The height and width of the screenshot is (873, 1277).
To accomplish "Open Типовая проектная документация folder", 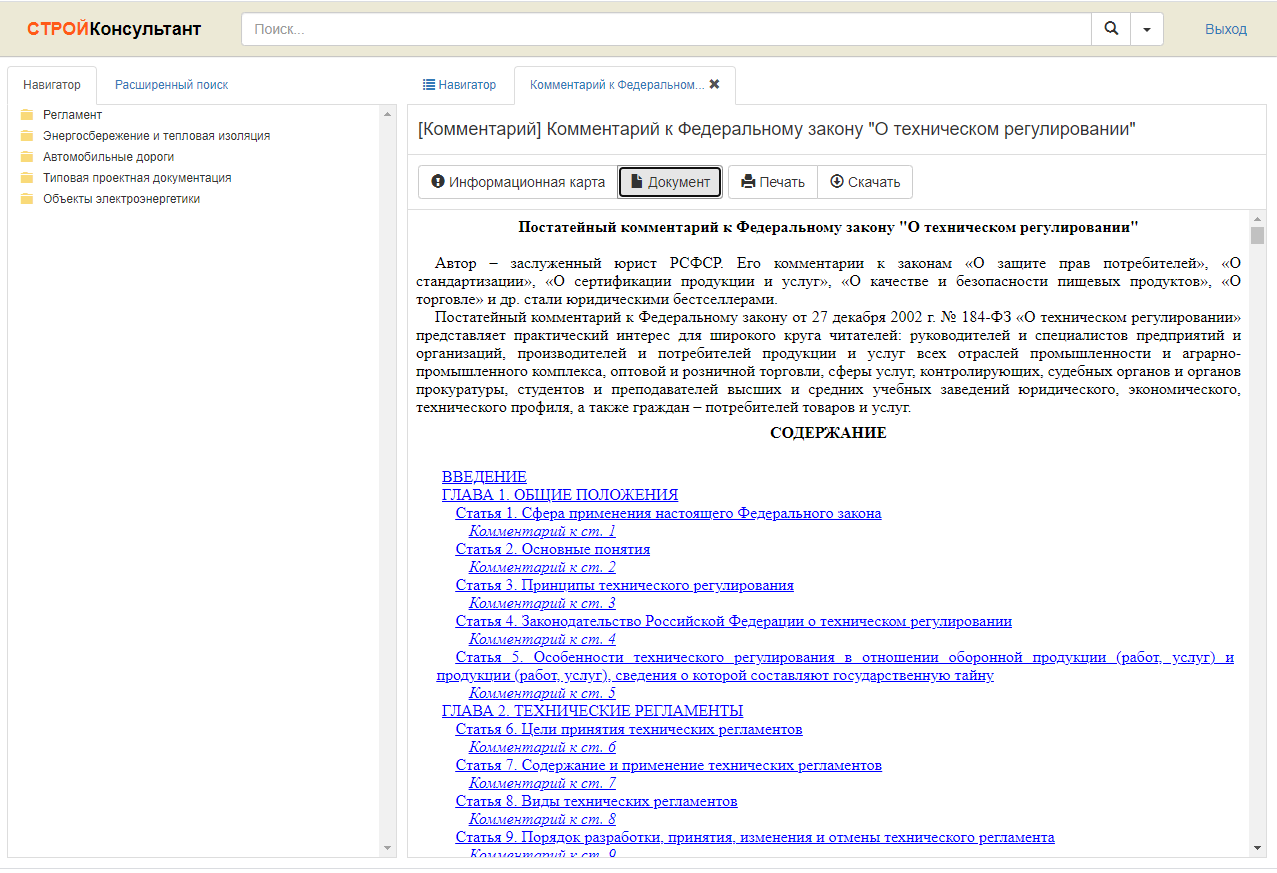I will pos(137,178).
